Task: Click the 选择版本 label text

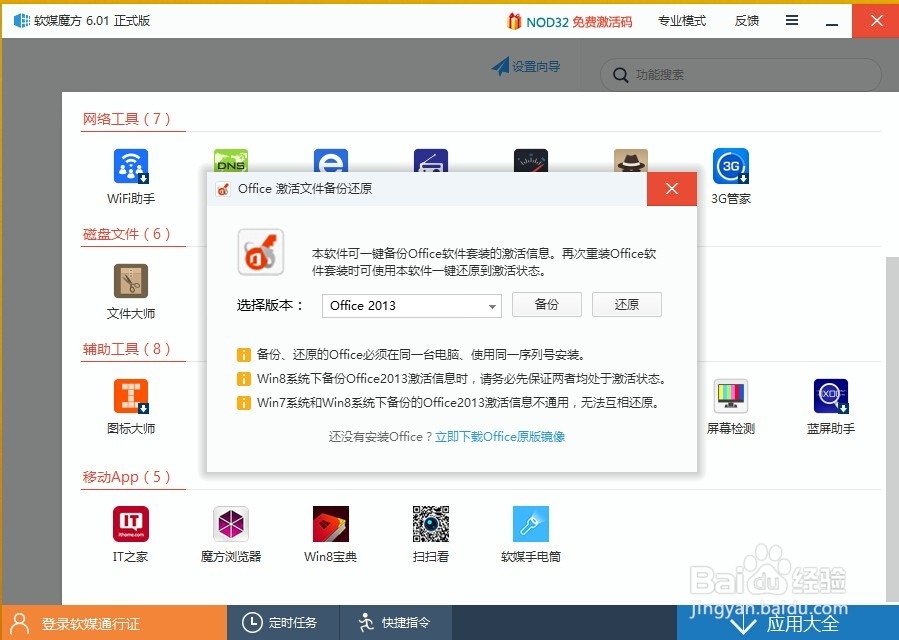Action: (270, 305)
